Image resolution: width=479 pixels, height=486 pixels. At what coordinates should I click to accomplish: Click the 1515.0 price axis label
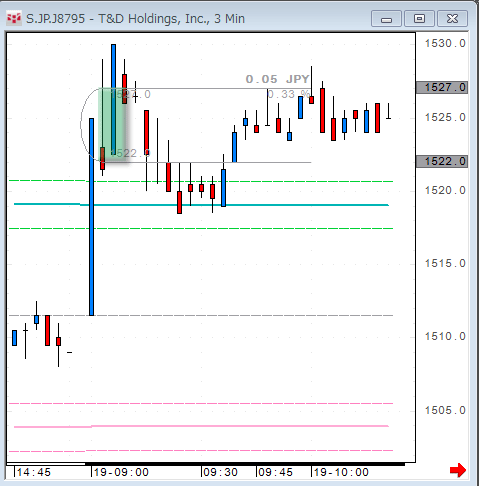point(445,263)
